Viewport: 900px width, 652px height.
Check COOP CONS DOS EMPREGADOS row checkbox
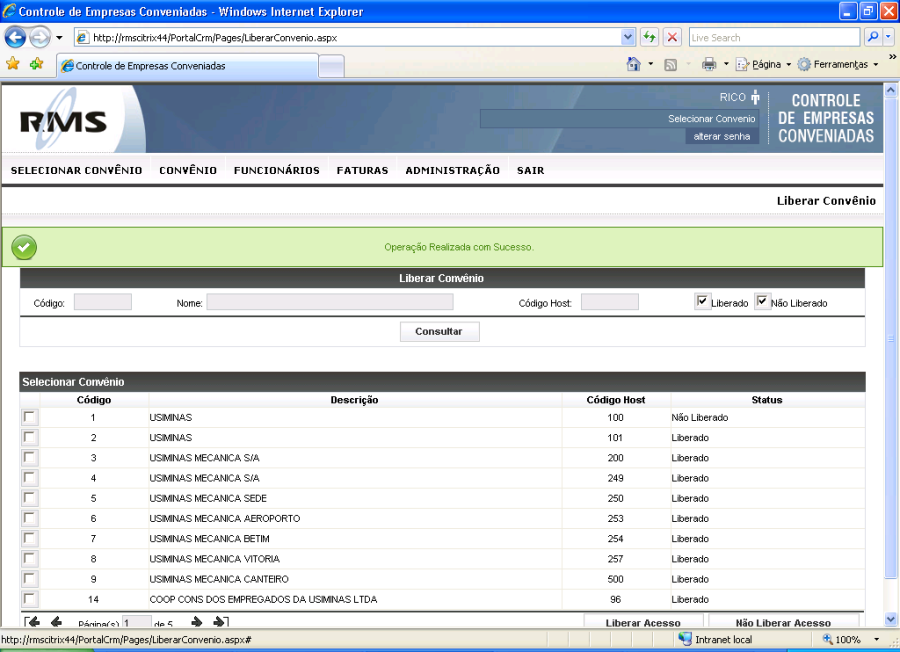point(29,599)
